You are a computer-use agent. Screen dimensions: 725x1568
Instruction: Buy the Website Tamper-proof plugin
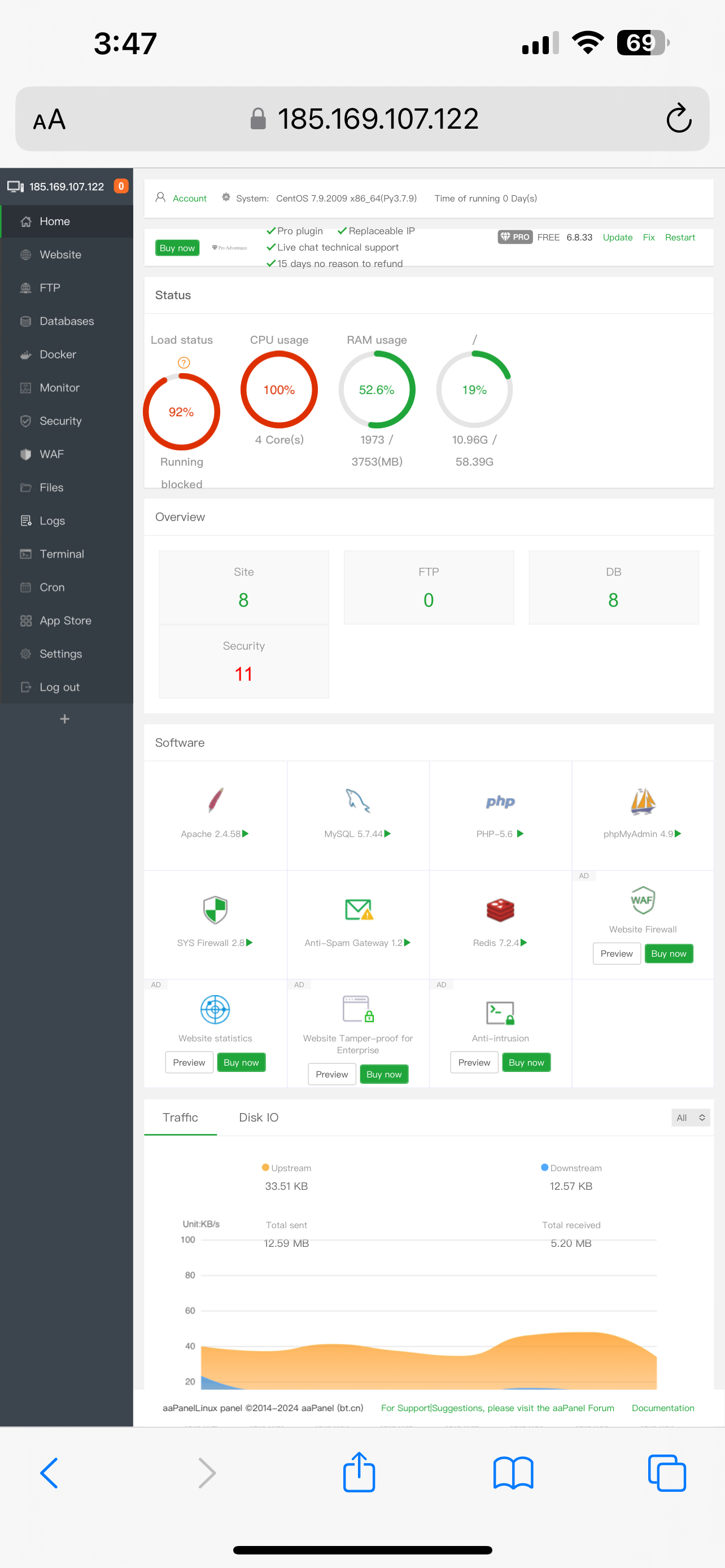384,1074
